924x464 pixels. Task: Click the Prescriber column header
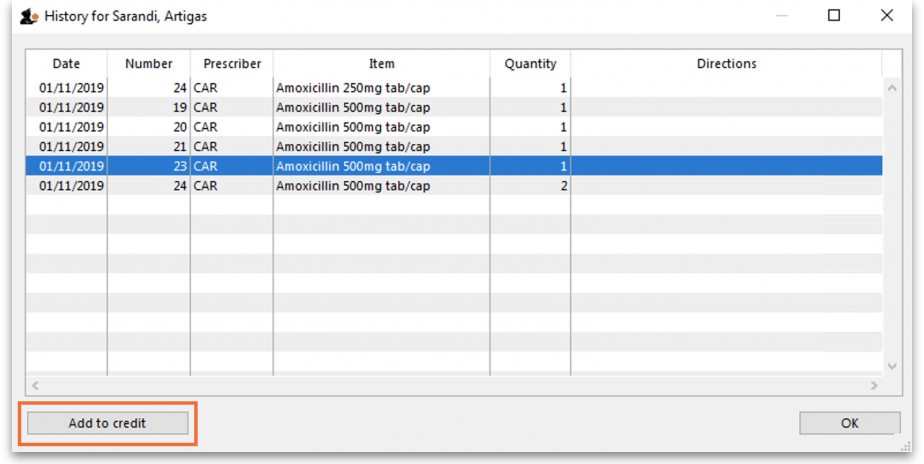pos(232,64)
